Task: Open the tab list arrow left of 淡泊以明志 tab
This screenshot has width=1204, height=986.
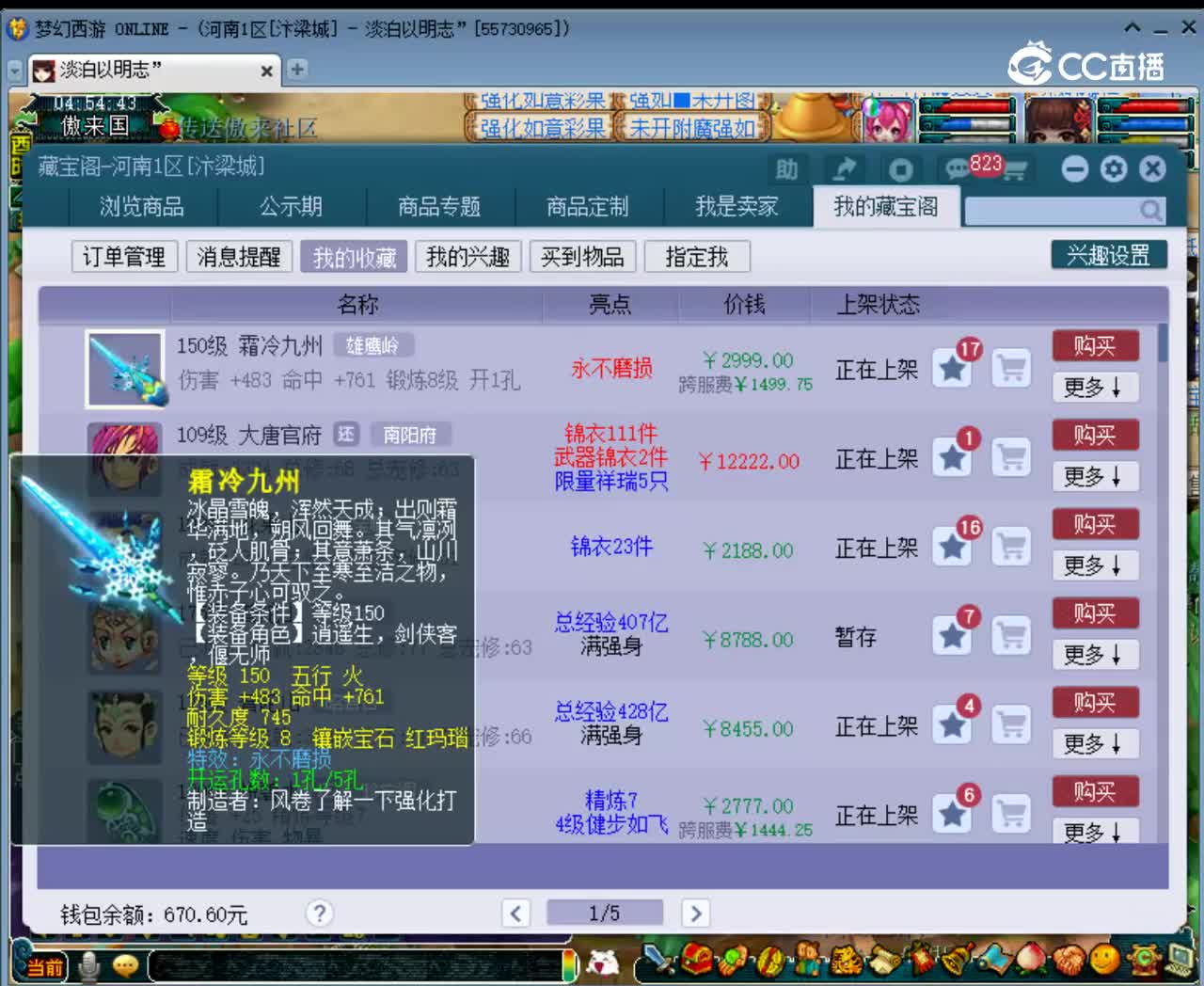Action: pos(14,71)
